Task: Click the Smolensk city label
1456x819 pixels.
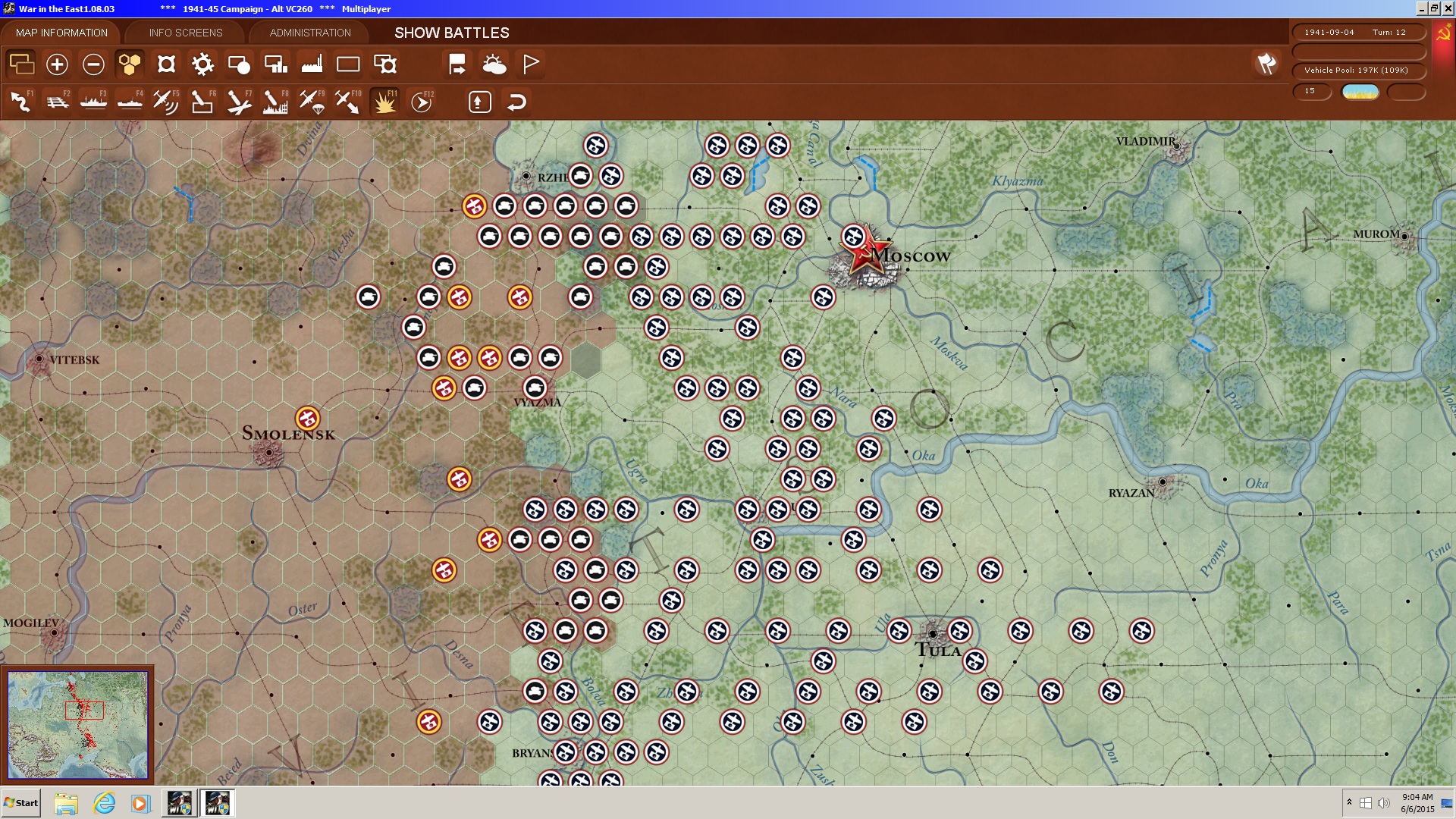Action: point(288,434)
